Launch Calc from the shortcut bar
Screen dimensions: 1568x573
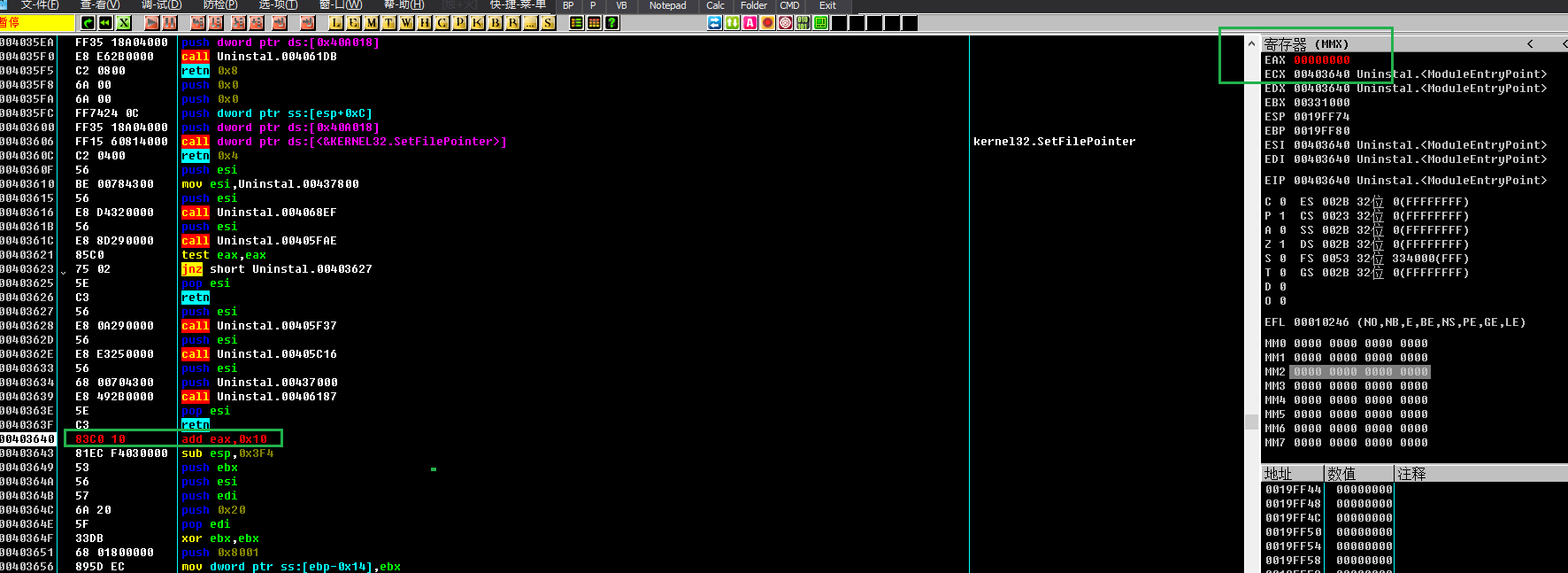coord(715,5)
